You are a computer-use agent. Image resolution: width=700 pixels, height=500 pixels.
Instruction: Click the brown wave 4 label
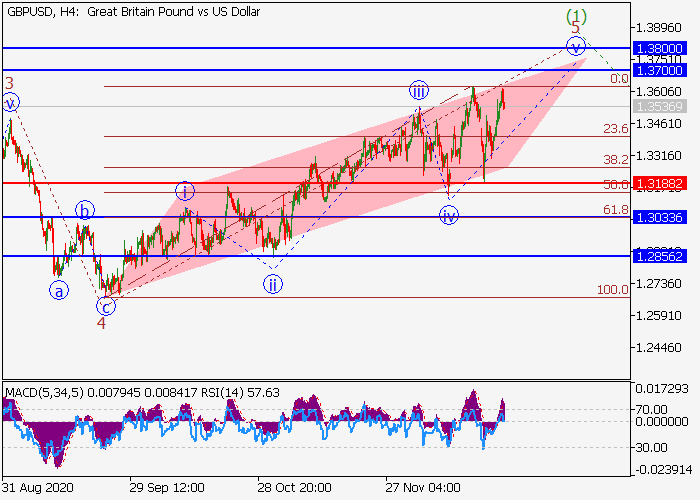coord(101,323)
